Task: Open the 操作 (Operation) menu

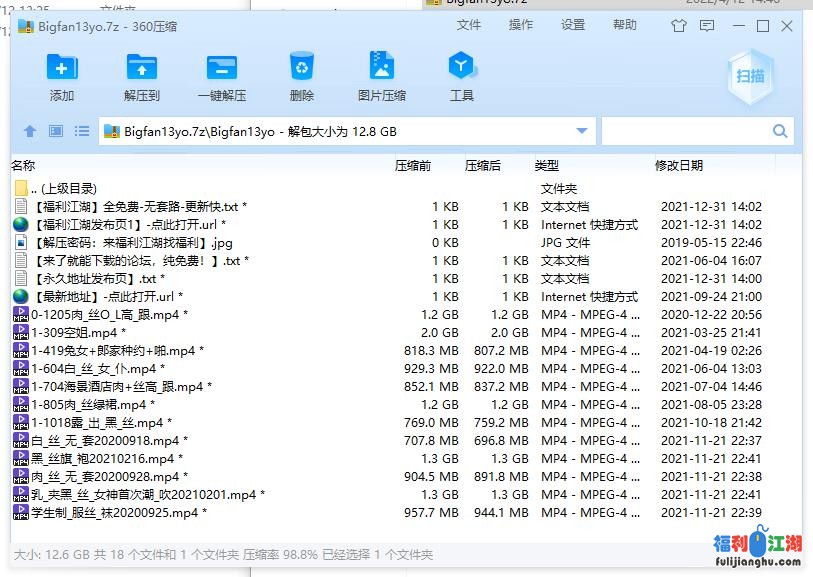Action: (521, 25)
